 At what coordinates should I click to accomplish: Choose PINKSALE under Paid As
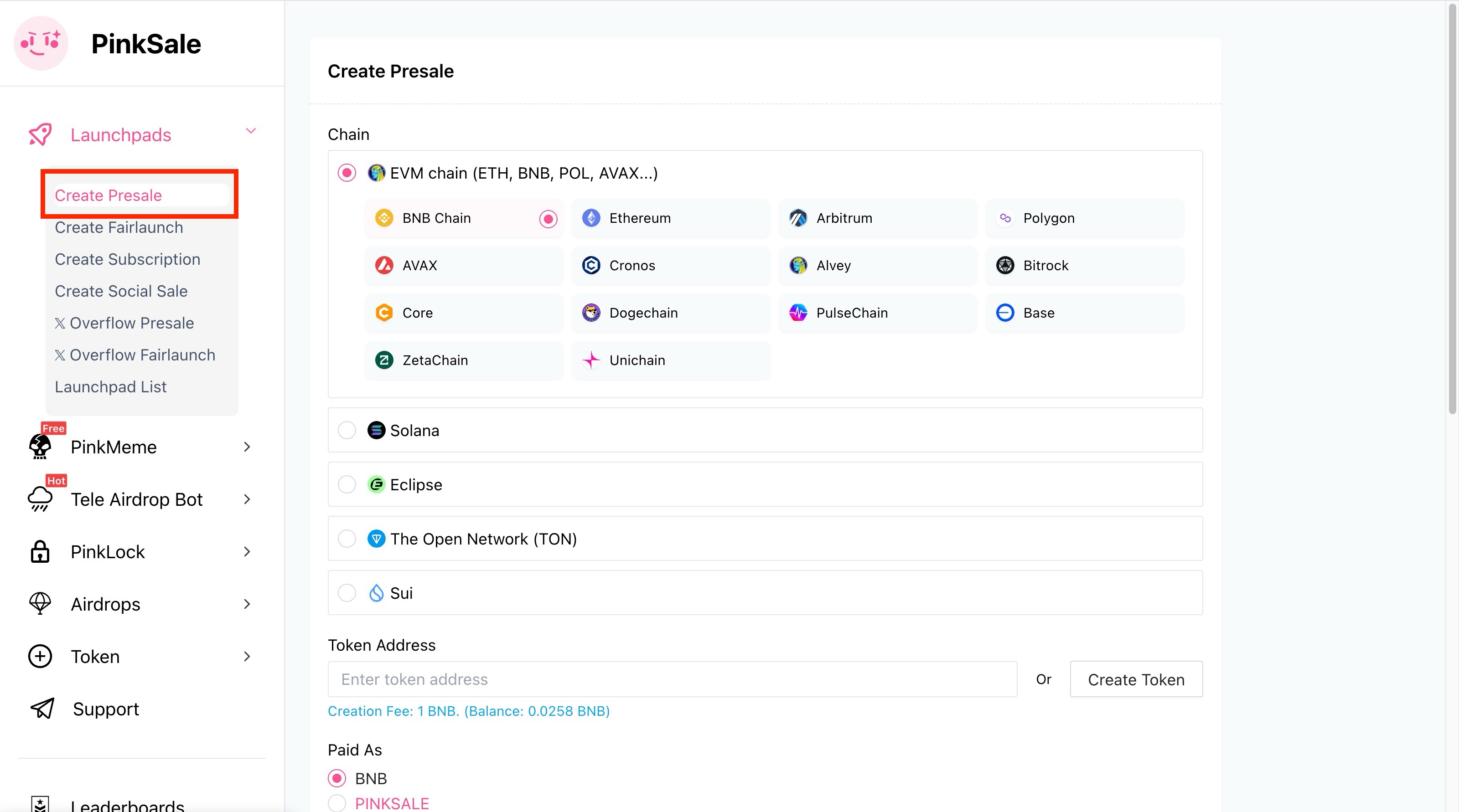click(337, 803)
